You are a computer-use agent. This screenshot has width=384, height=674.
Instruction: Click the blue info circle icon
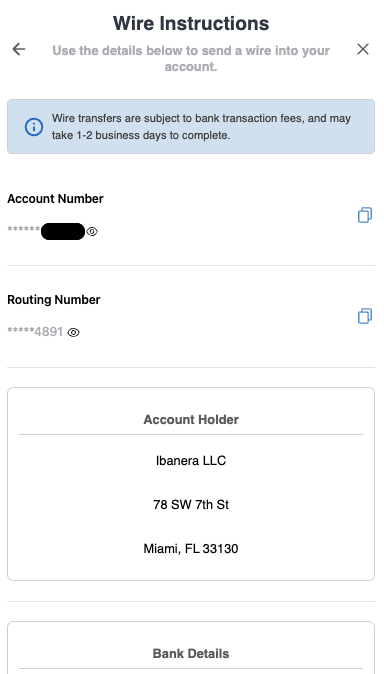tap(34, 127)
